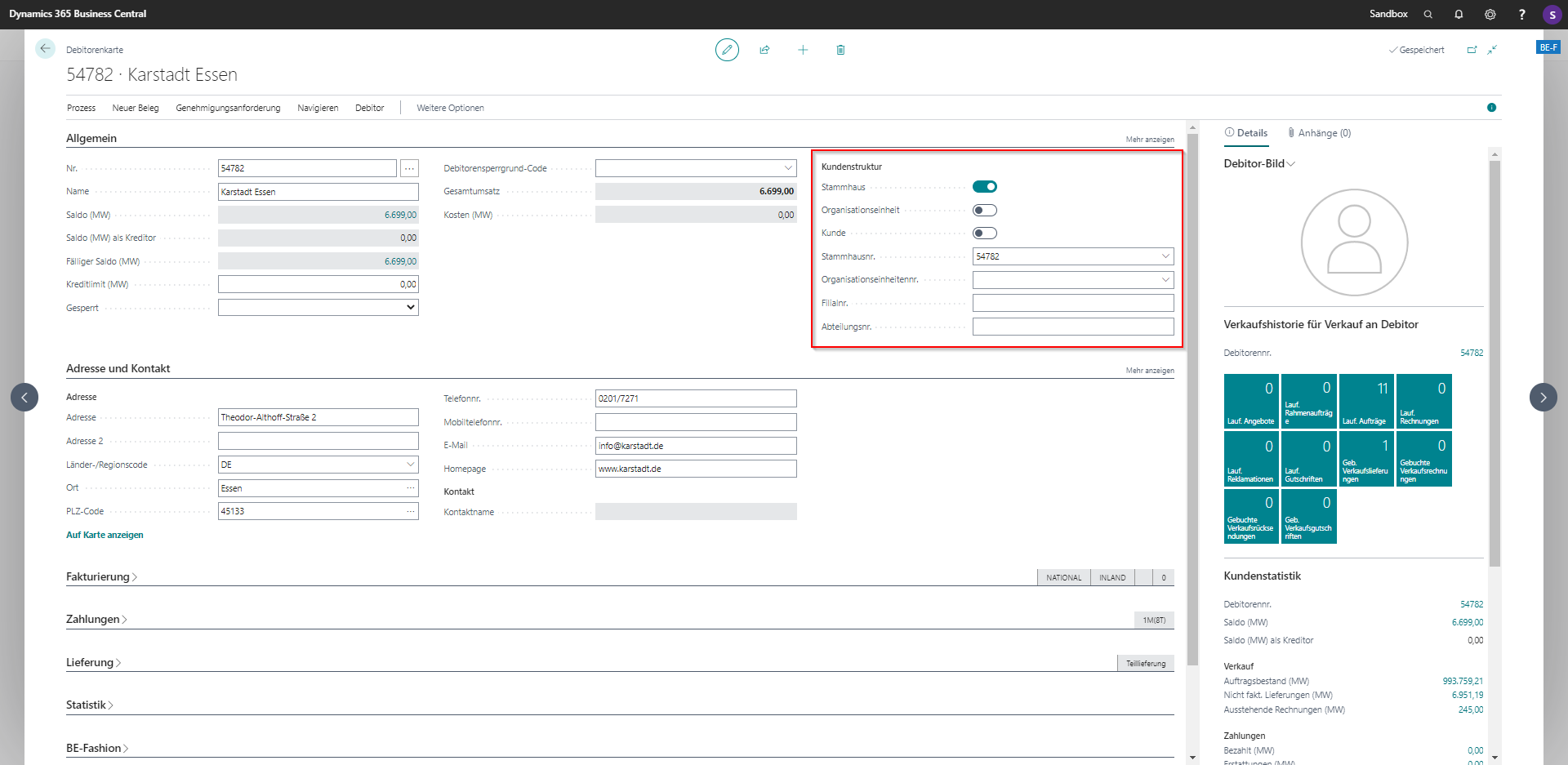Click into the Kreditlimit (MW) field
The image size is (1568, 765).
tap(318, 284)
